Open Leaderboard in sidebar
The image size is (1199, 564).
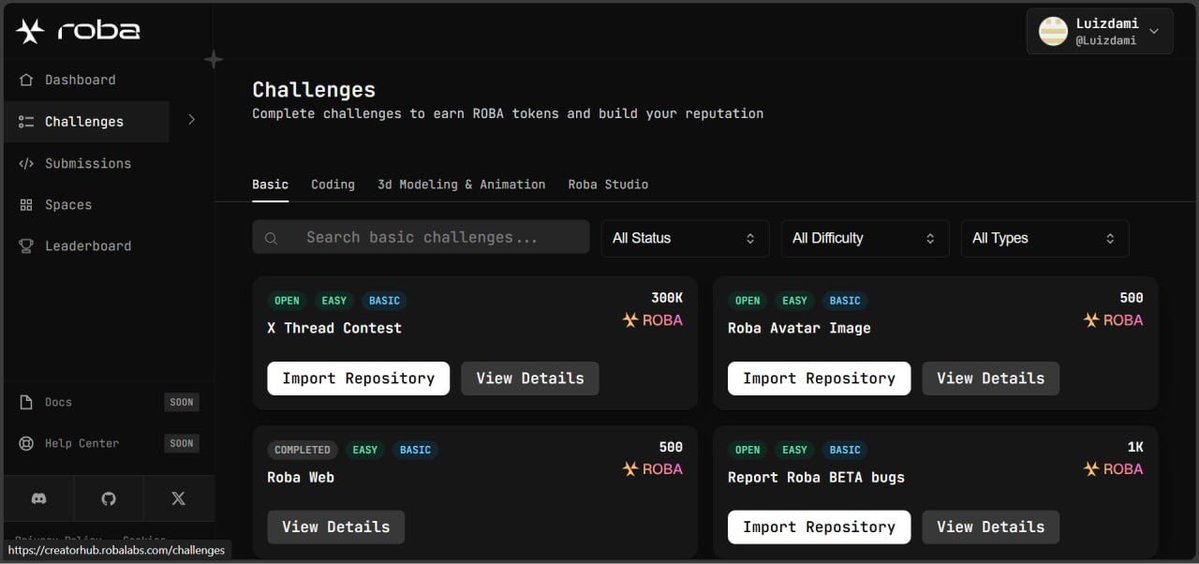click(86, 246)
